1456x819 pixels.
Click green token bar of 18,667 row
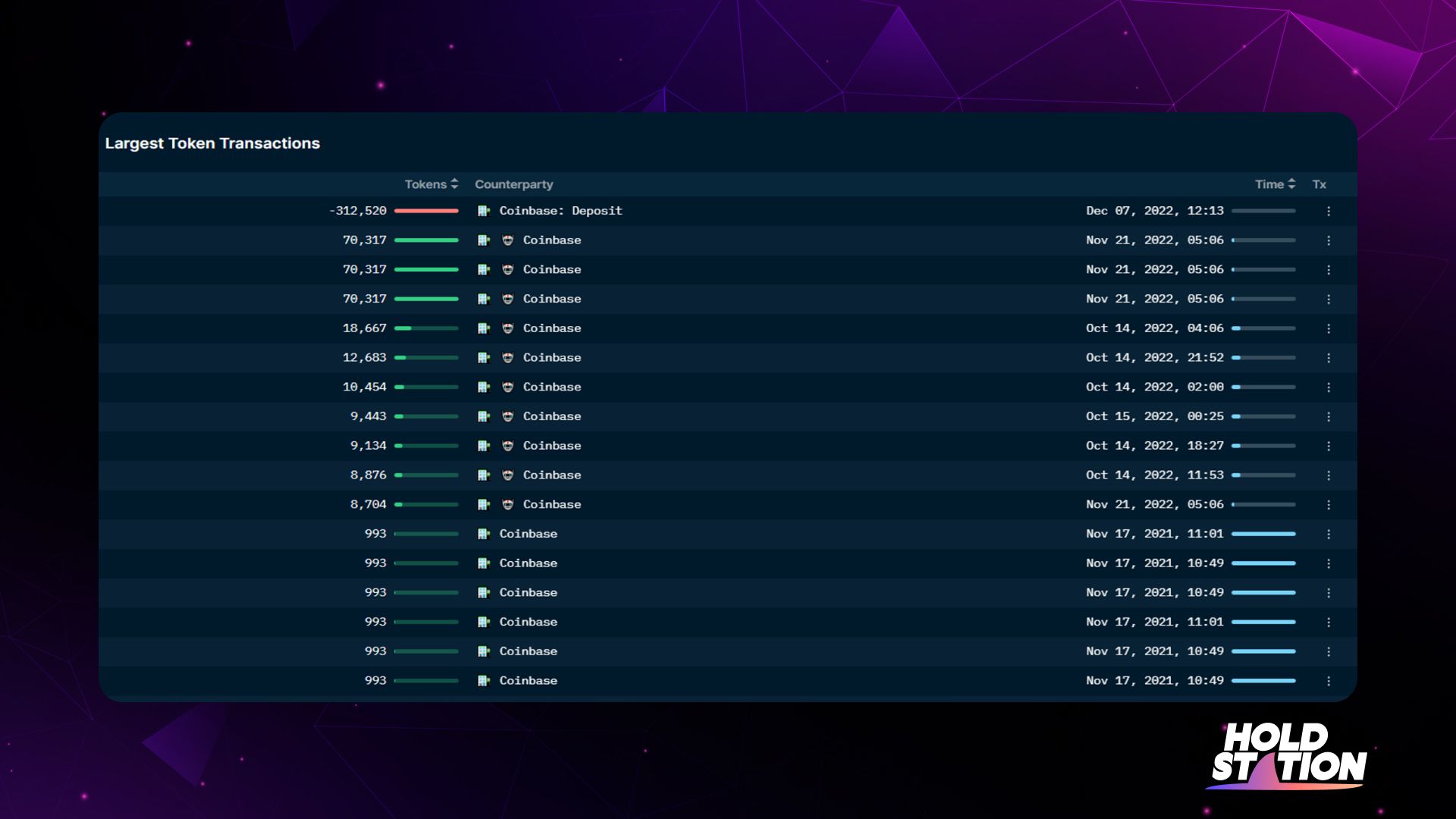(426, 328)
